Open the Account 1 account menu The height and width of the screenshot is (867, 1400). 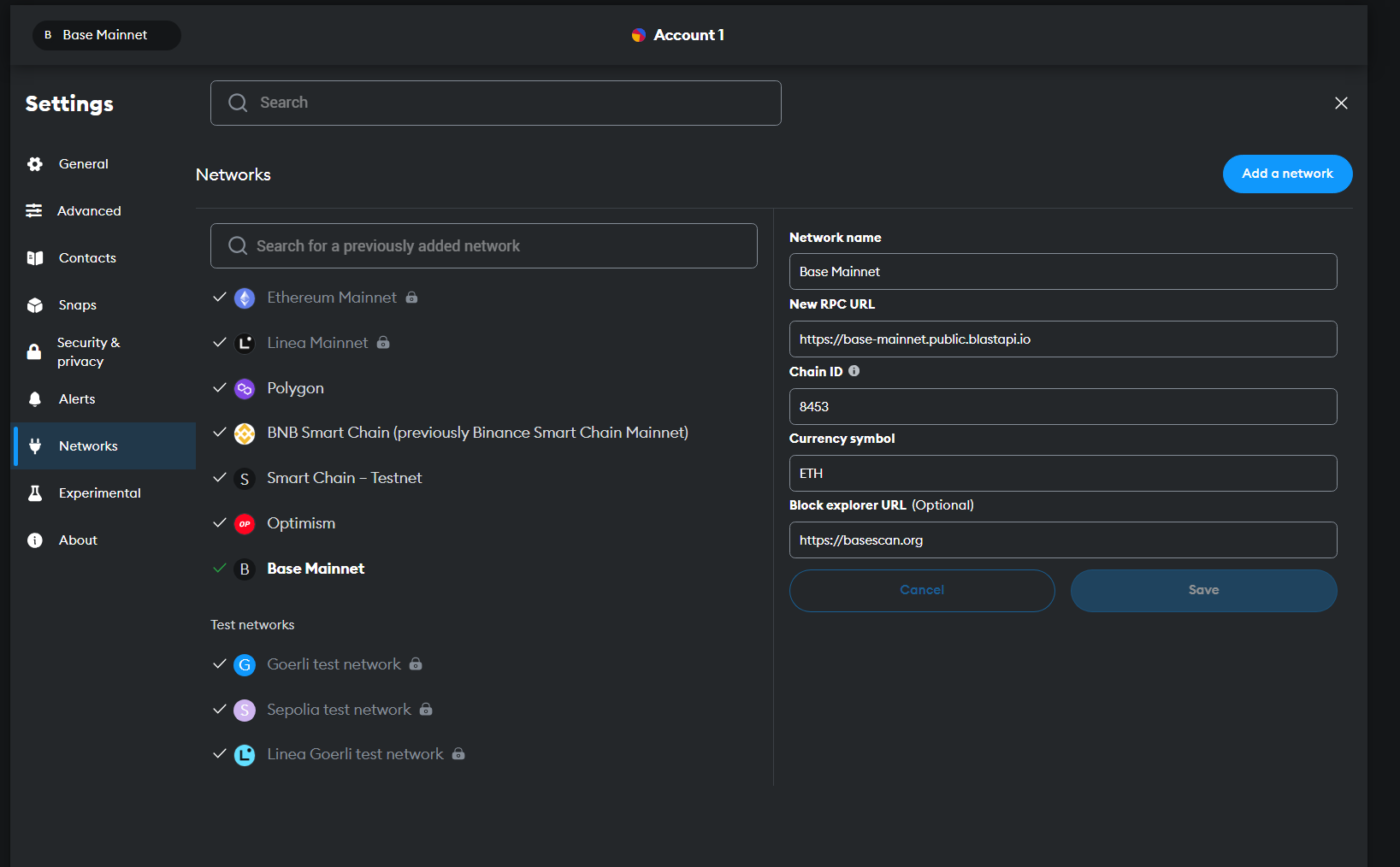click(x=688, y=35)
